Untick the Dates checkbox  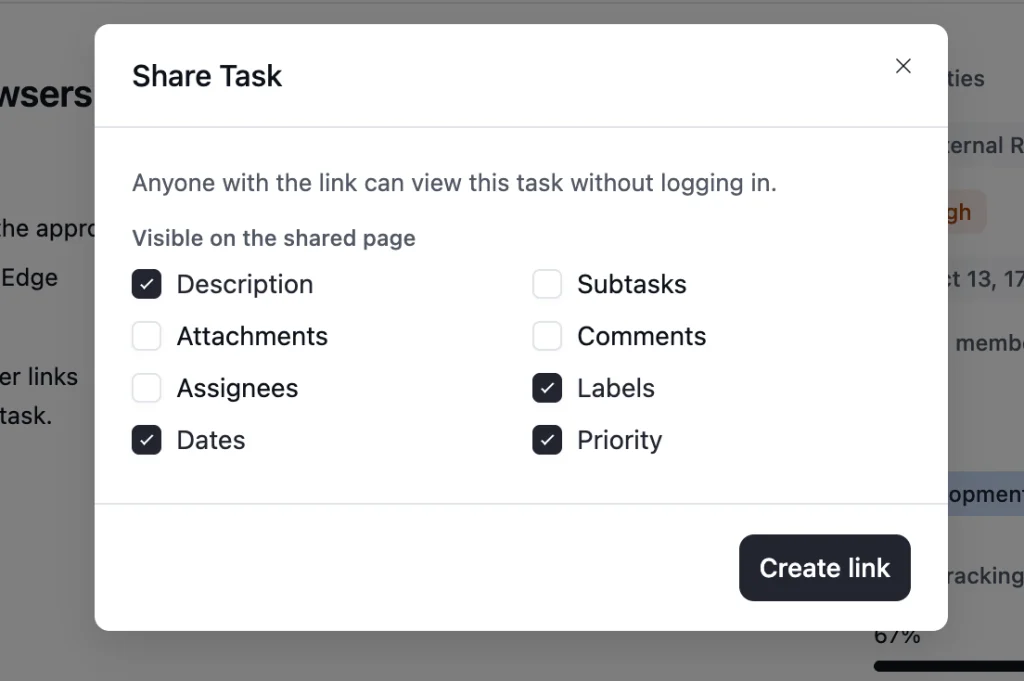click(146, 440)
